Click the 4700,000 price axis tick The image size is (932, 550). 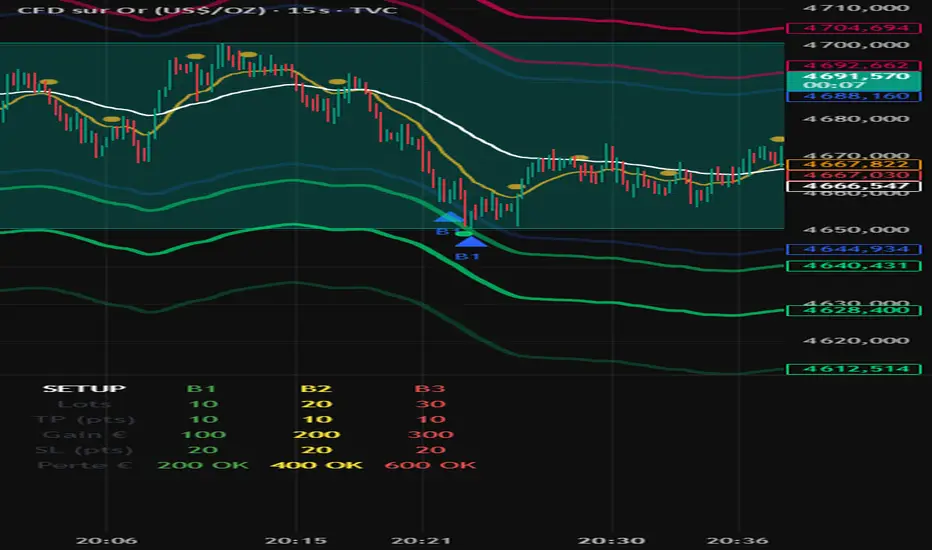click(x=856, y=45)
